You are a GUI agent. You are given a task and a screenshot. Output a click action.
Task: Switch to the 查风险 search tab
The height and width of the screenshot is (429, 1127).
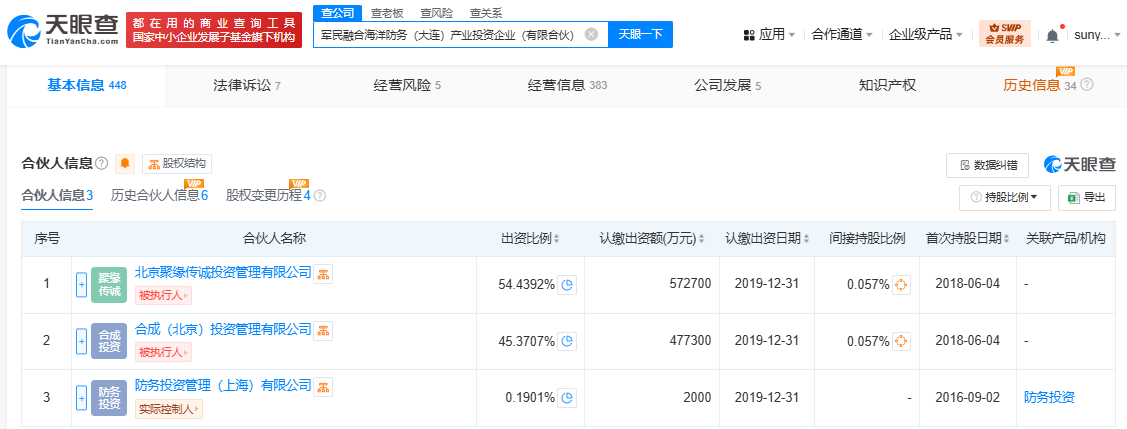coord(436,13)
